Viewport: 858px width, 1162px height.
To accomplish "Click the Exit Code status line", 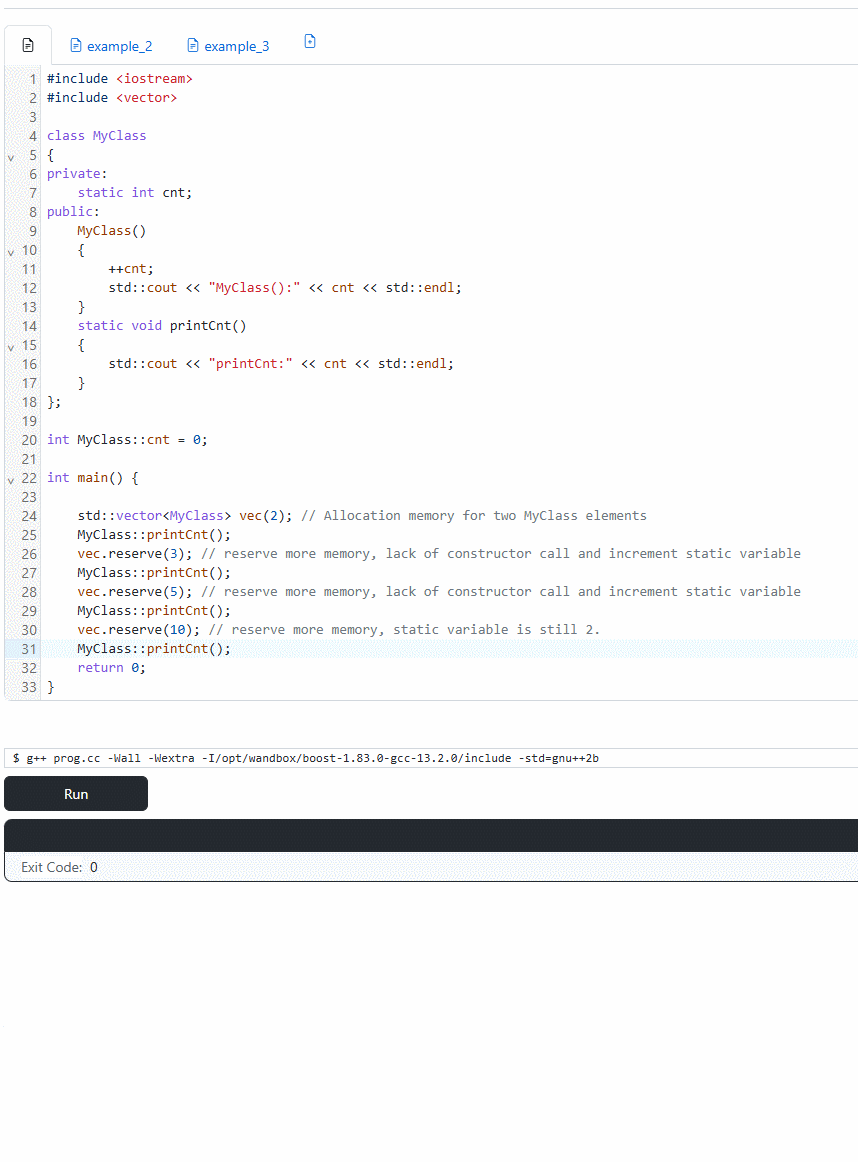I will click(x=60, y=867).
